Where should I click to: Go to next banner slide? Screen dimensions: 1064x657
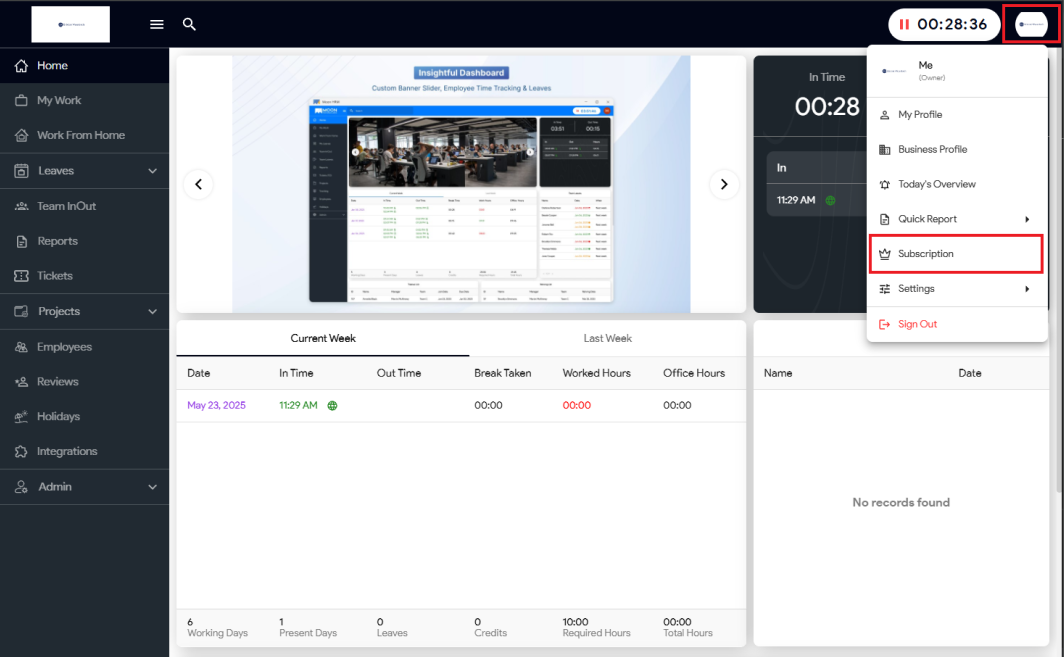[724, 184]
